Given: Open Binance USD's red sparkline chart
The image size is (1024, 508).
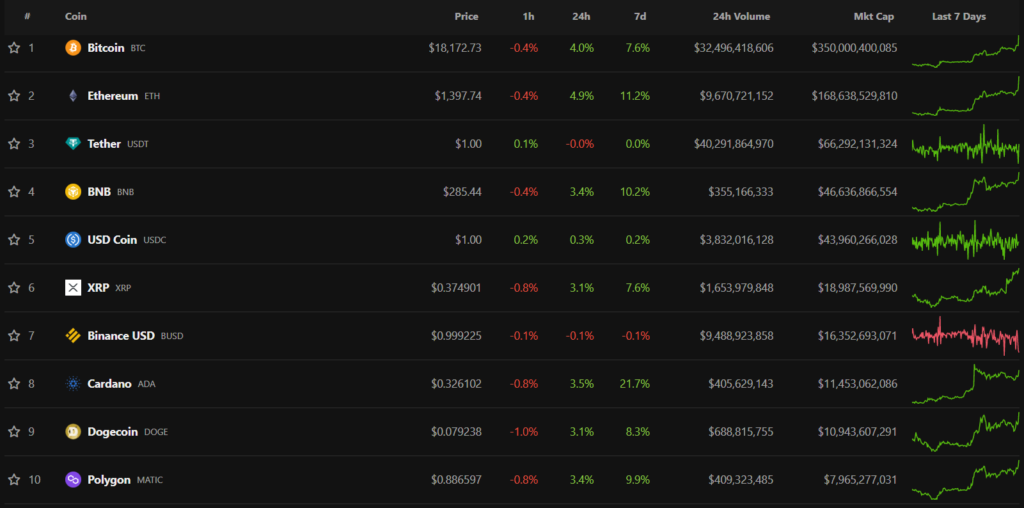Looking at the screenshot, I should [x=965, y=336].
